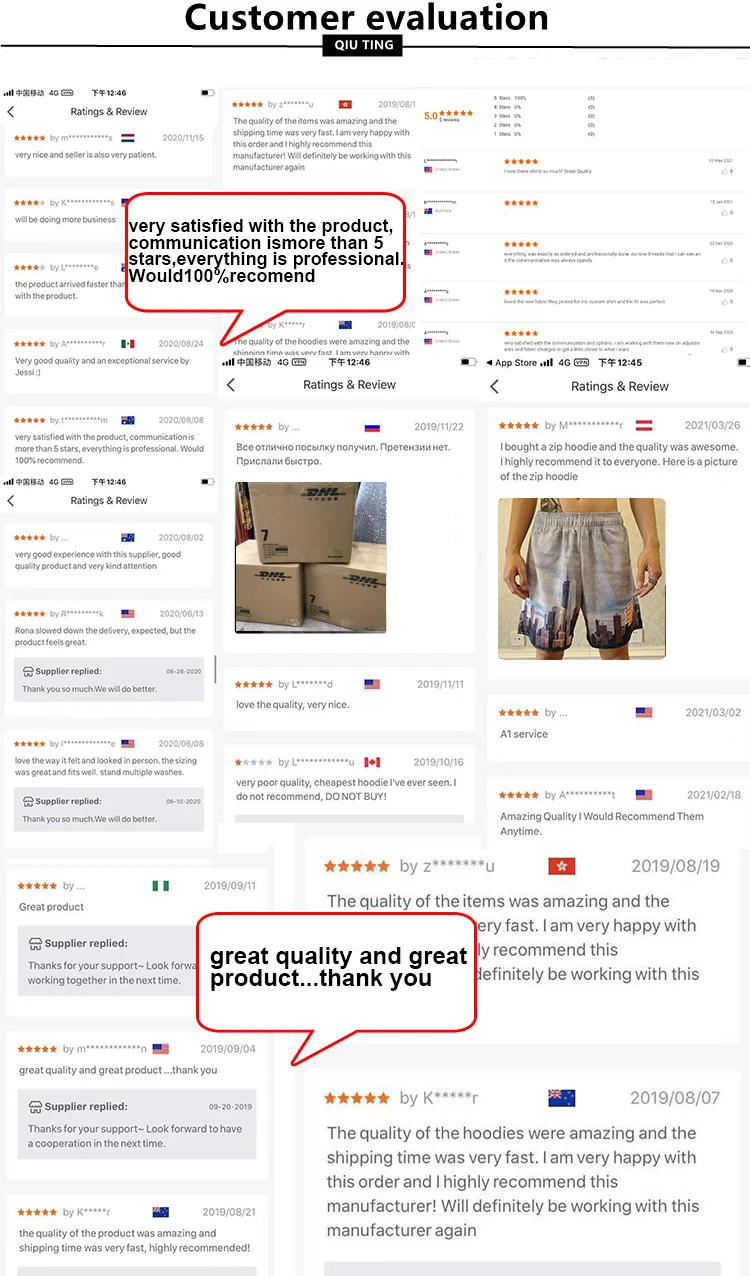Click the 5.0 star rating summary
The height and width of the screenshot is (1276, 750).
[x=449, y=115]
